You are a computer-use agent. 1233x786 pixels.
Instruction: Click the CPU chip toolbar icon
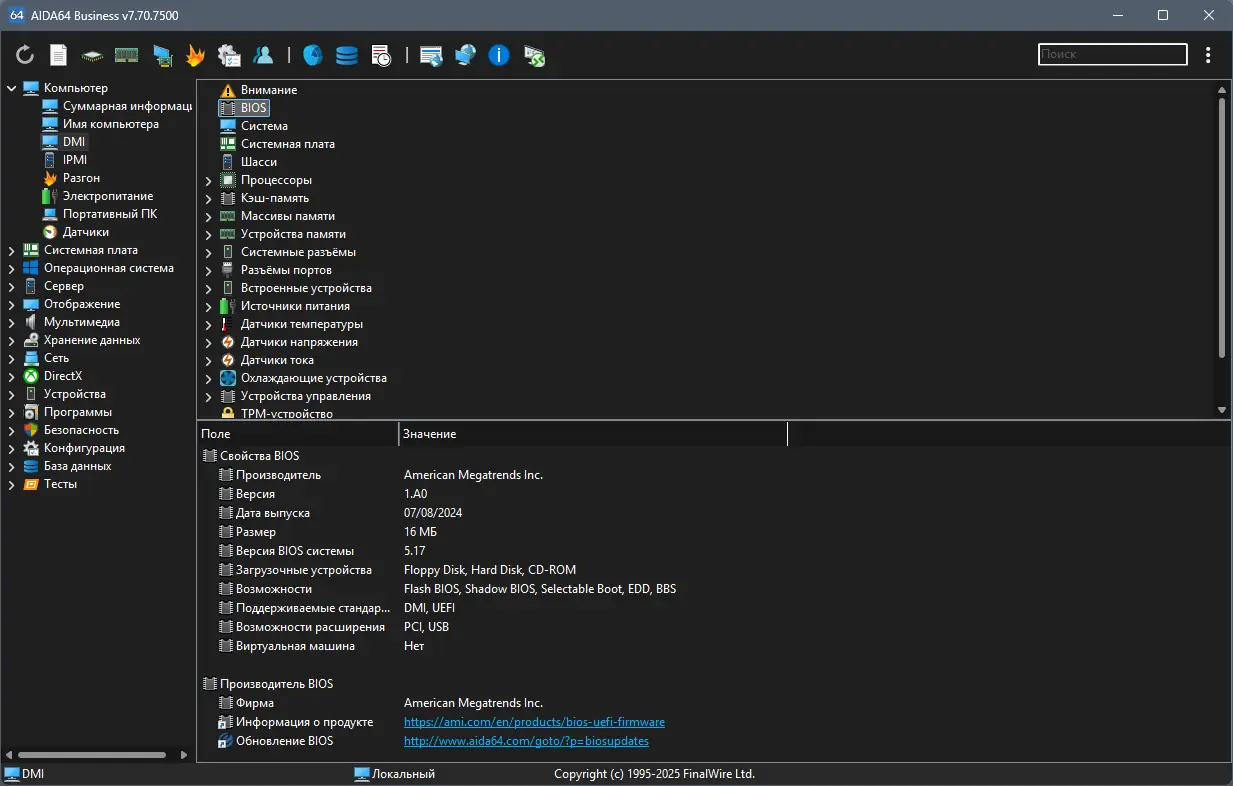point(92,55)
